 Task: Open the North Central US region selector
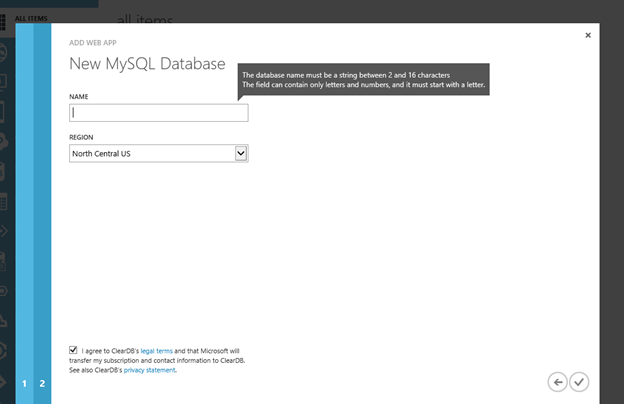coord(159,153)
